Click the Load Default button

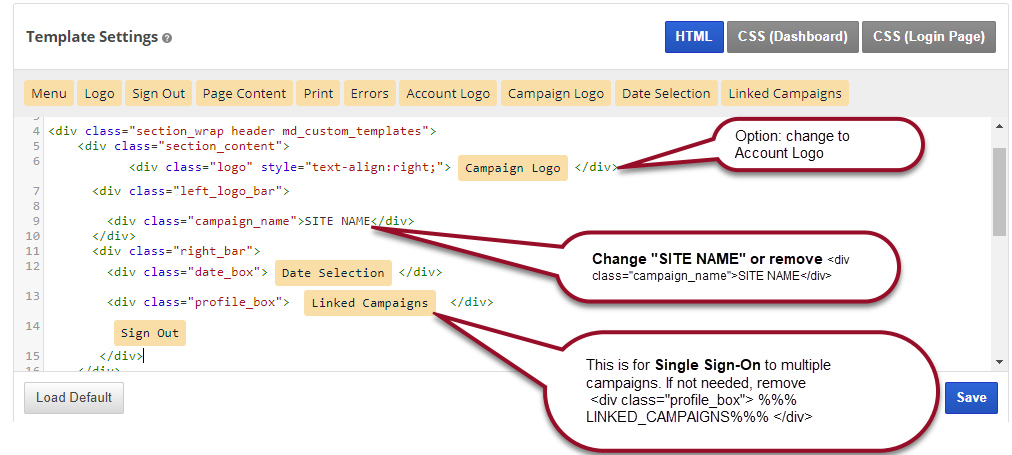point(74,397)
